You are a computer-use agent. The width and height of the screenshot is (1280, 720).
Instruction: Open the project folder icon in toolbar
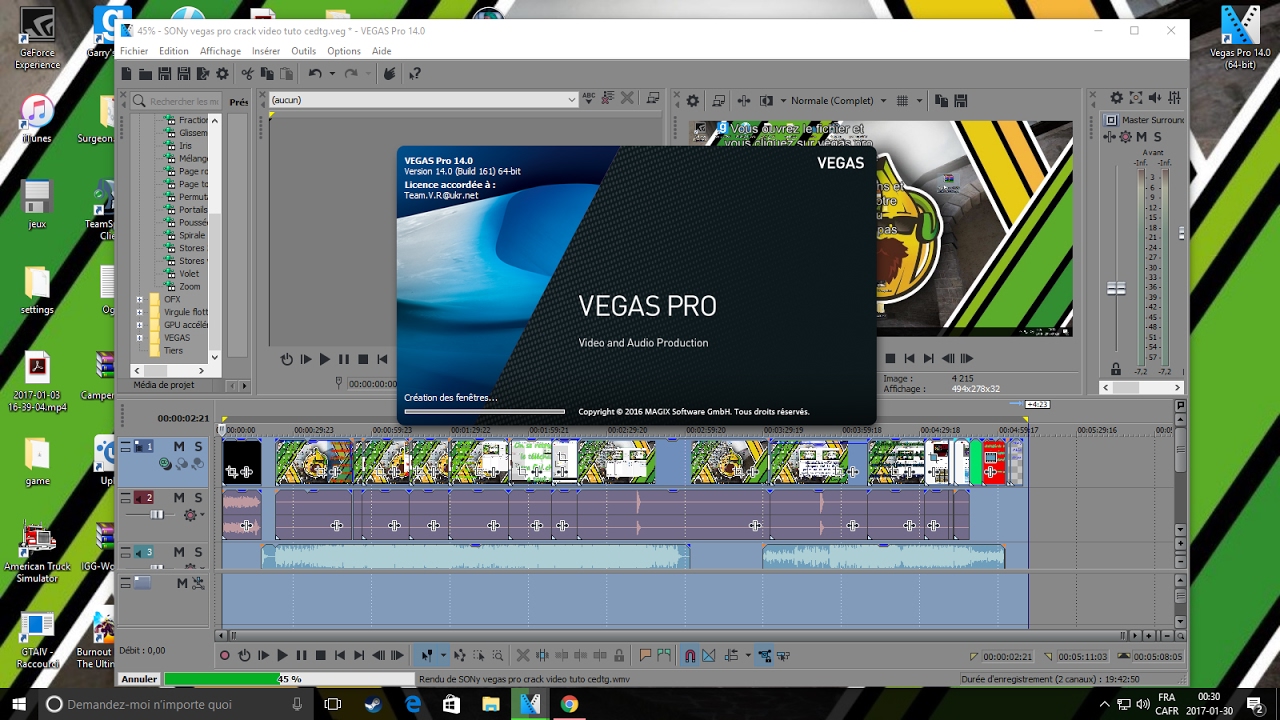[x=145, y=74]
